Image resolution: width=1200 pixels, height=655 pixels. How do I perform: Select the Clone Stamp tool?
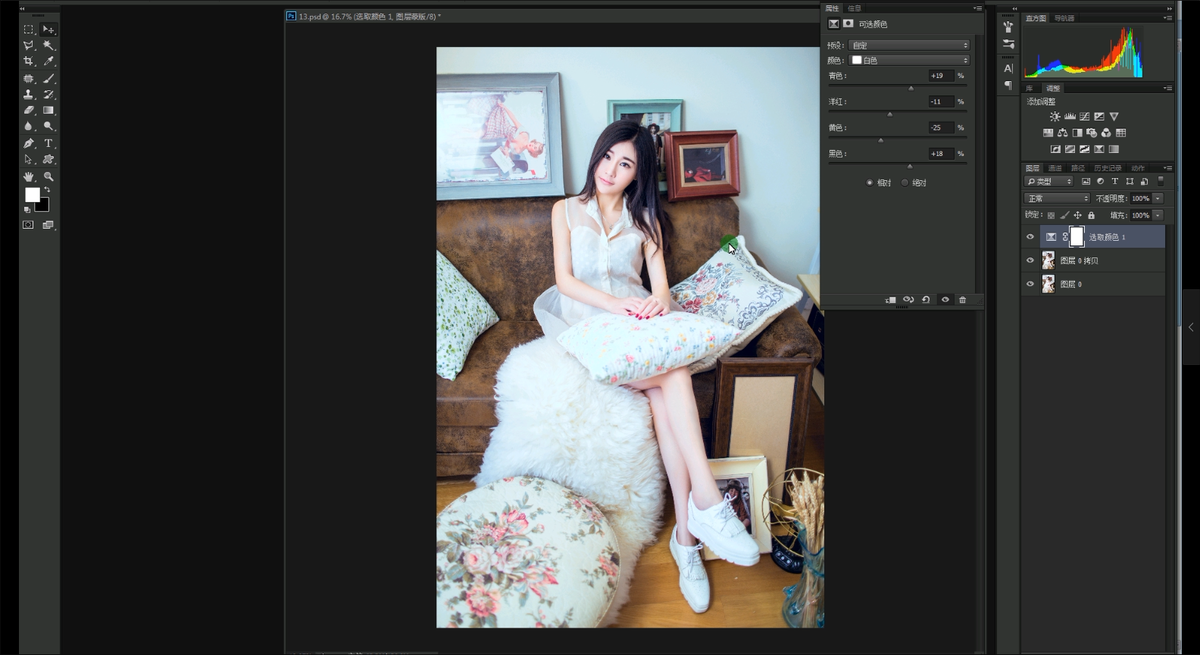(x=29, y=94)
